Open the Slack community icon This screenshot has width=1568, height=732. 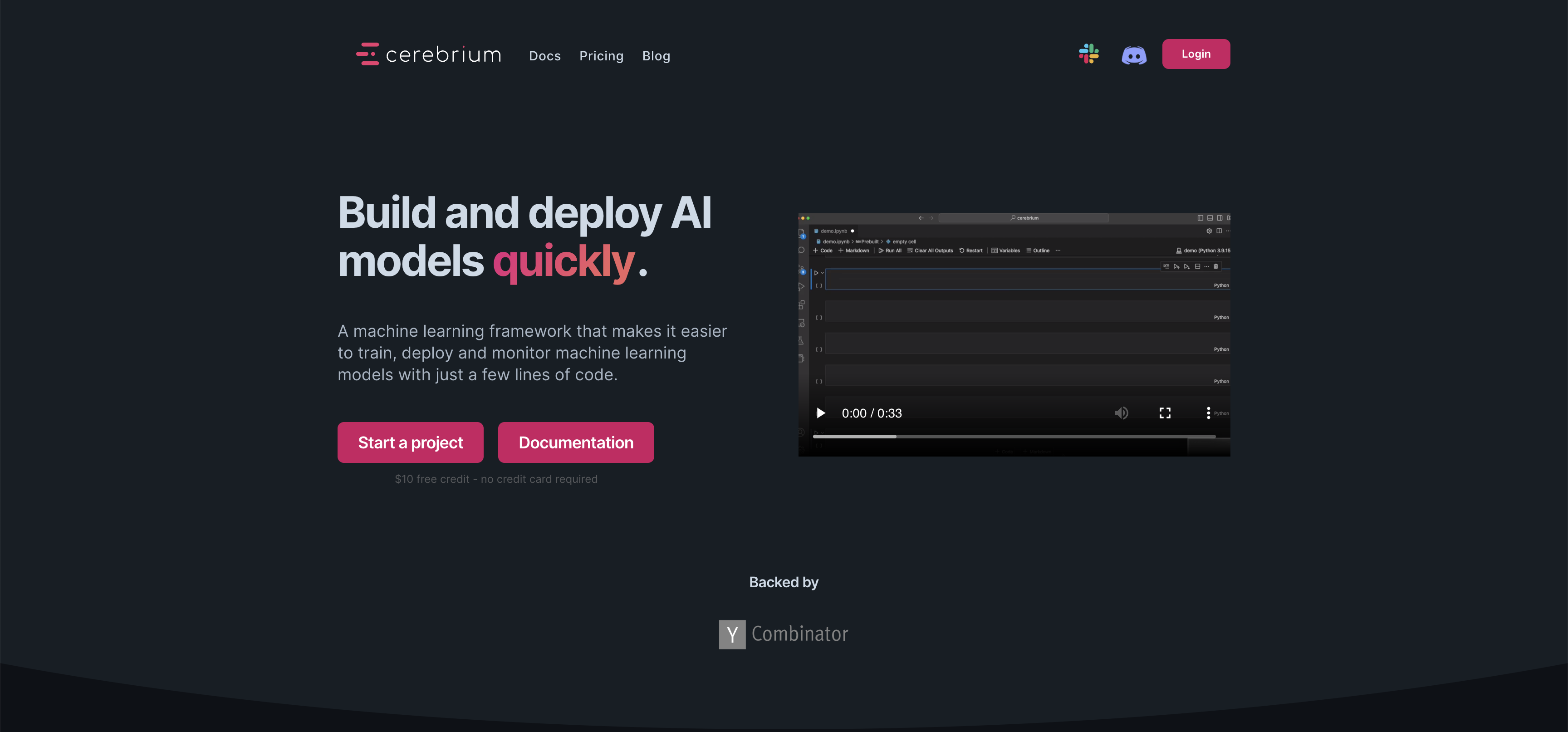coord(1090,54)
